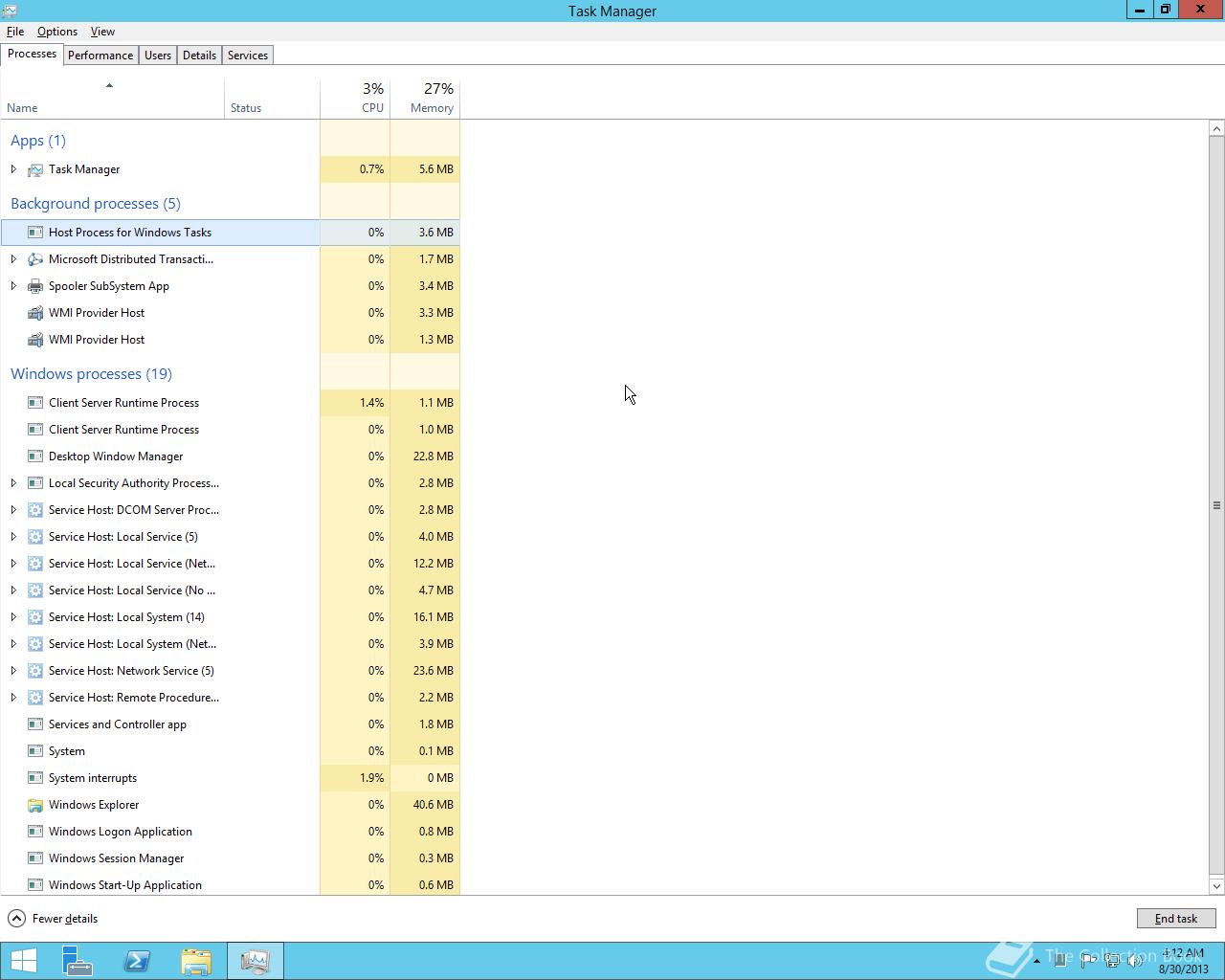This screenshot has height=980, width=1225.
Task: Click the vertical scrollbar thumb
Action: (1216, 504)
